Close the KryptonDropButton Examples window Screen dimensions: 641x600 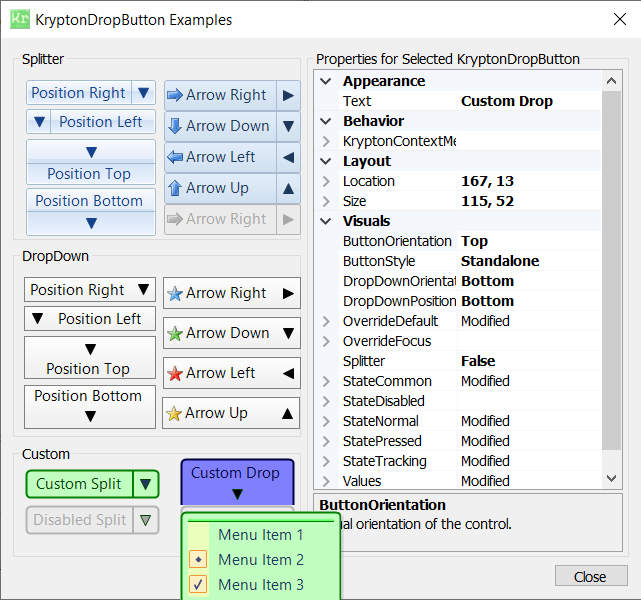pyautogui.click(x=620, y=19)
